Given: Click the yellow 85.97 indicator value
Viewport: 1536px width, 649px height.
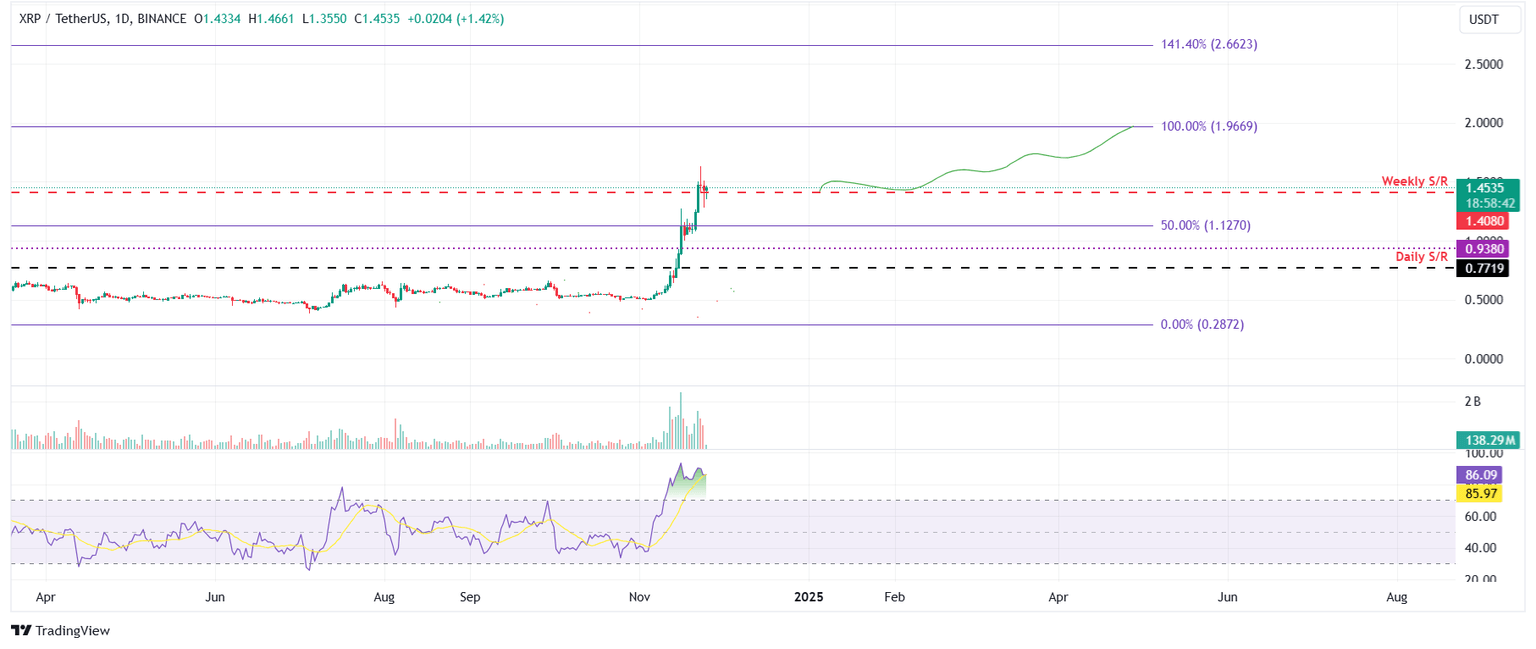Looking at the screenshot, I should click(1480, 493).
